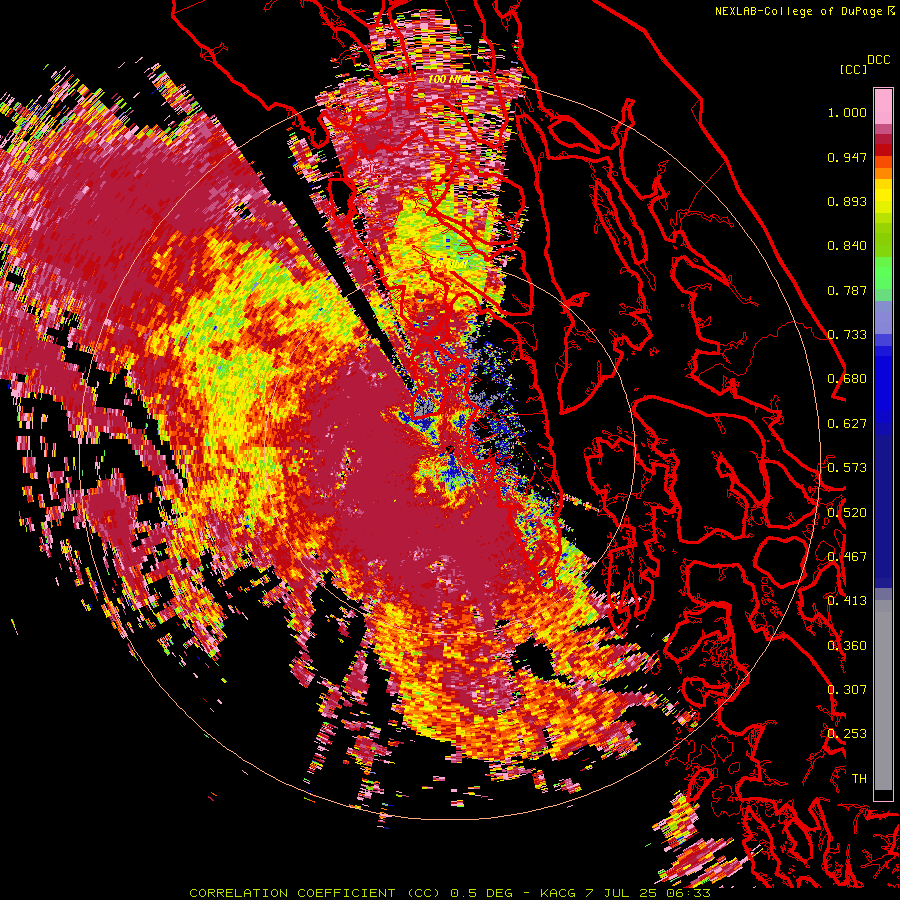The height and width of the screenshot is (900, 900).
Task: Click the 0.573 legend value
Action: pos(847,468)
